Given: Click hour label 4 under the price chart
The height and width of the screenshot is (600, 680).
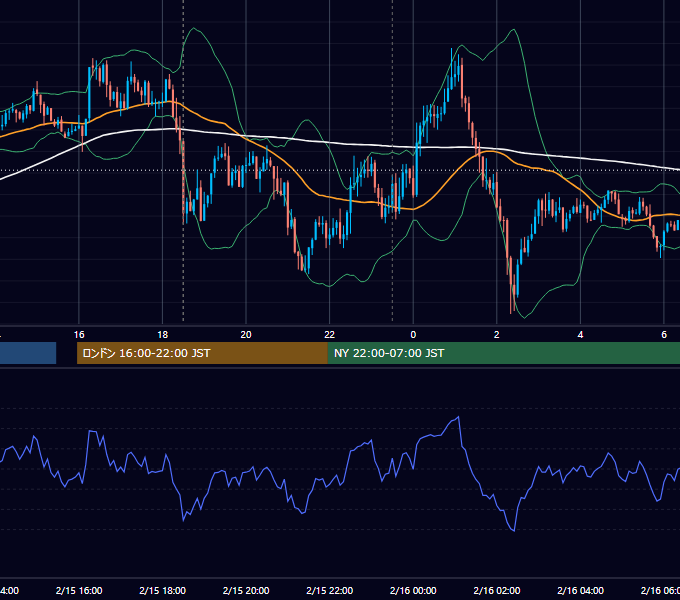Looking at the screenshot, I should [580, 335].
